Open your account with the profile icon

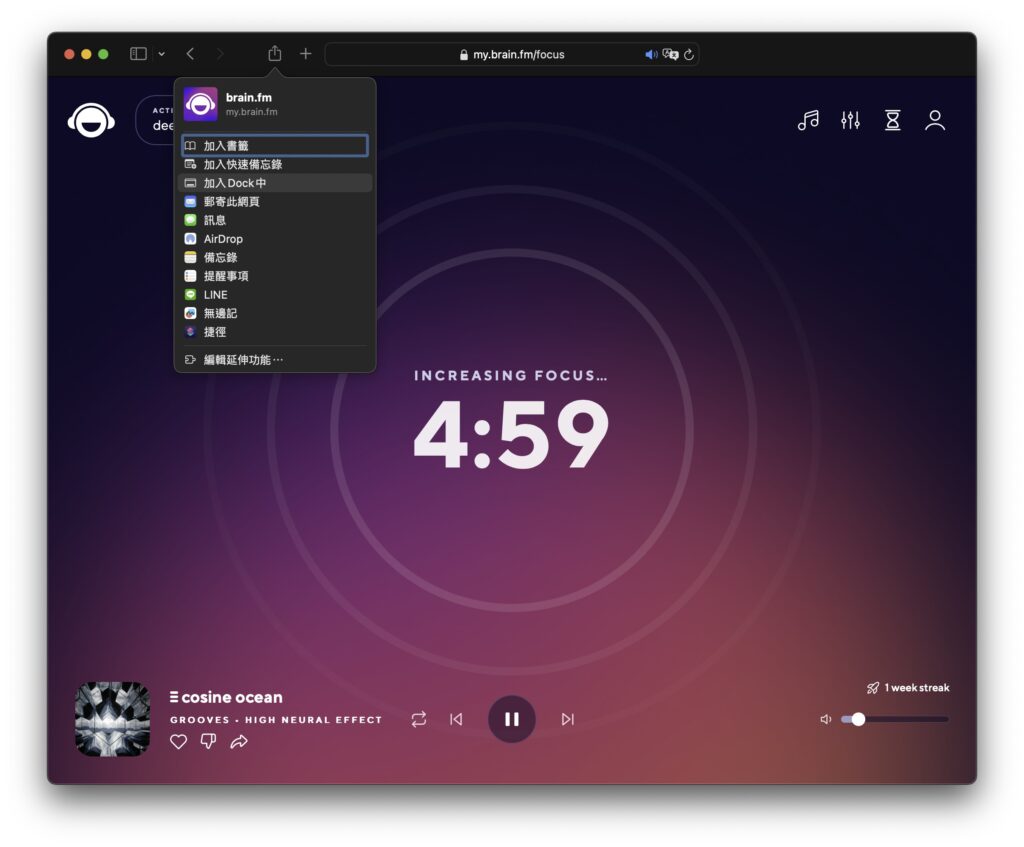pos(935,120)
